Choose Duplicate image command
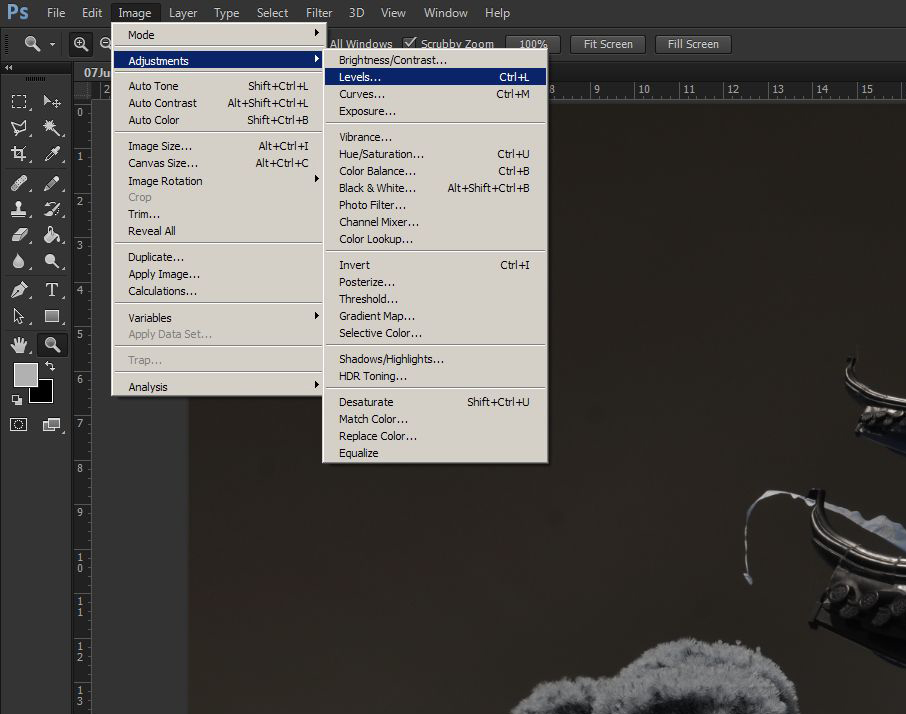Viewport: 906px width, 714px height. [219, 257]
